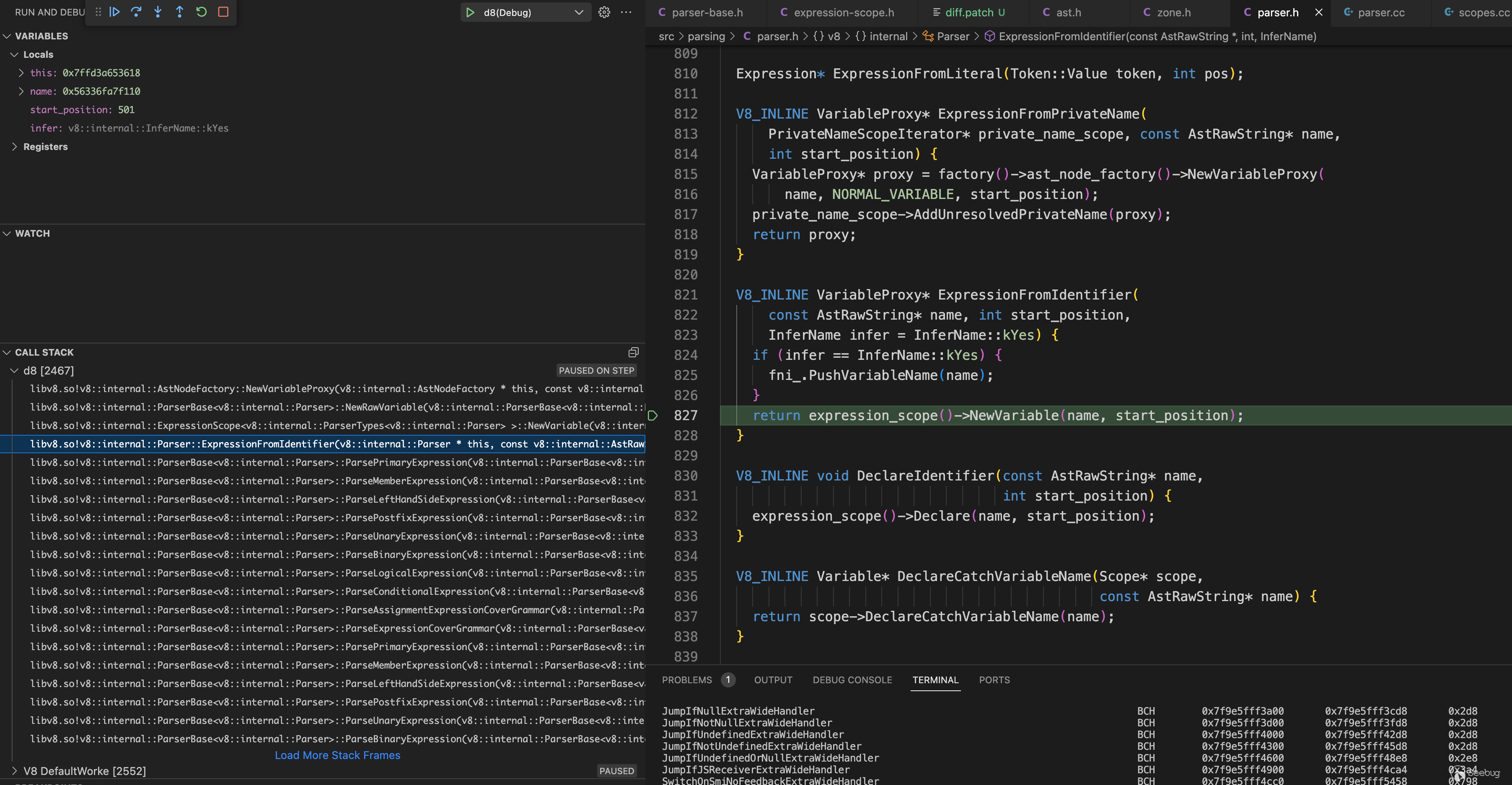Collapse all call stack frames icon
The image size is (1512, 785).
tap(633, 352)
